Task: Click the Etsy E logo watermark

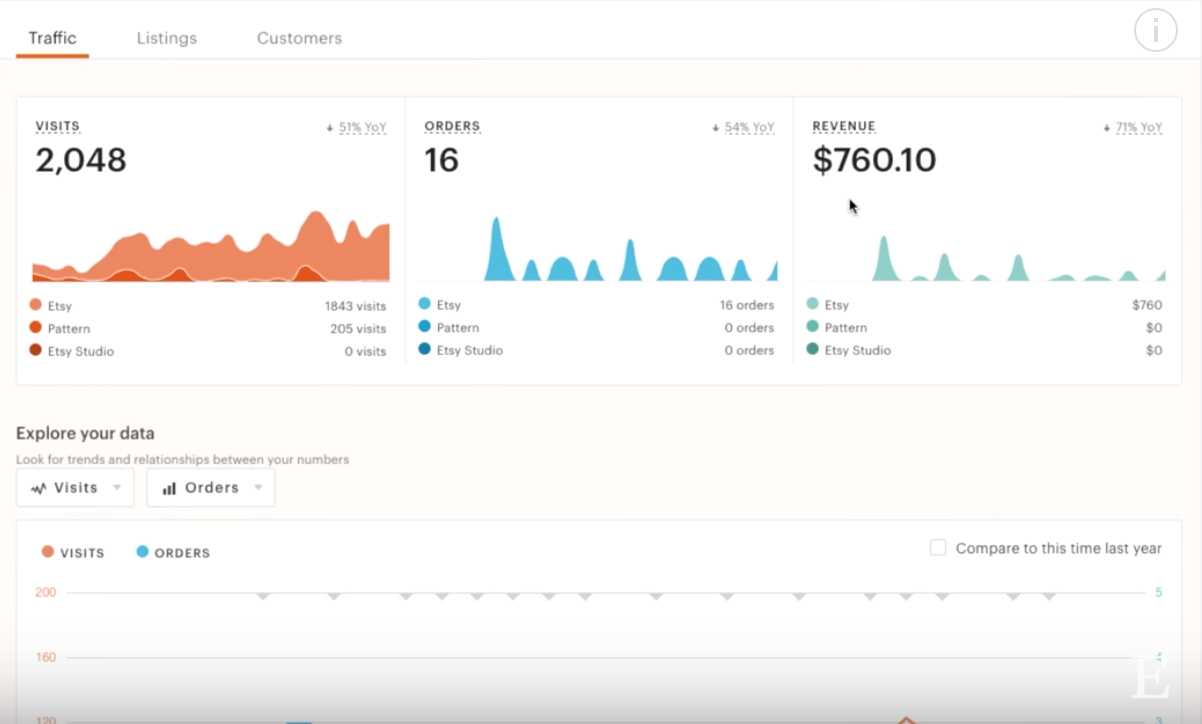Action: pos(1149,678)
